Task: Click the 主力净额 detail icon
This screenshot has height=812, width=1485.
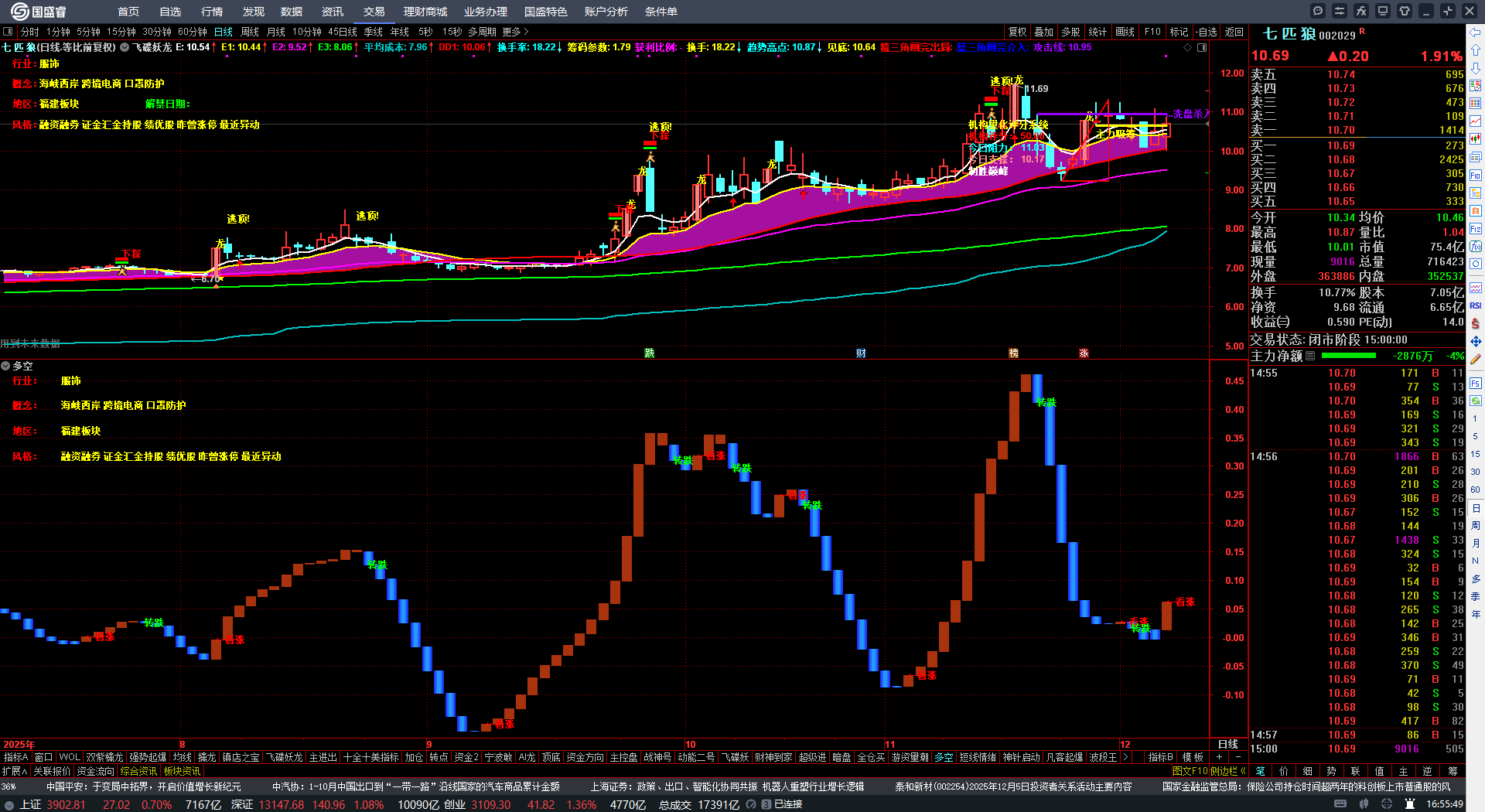Action: pos(1310,356)
